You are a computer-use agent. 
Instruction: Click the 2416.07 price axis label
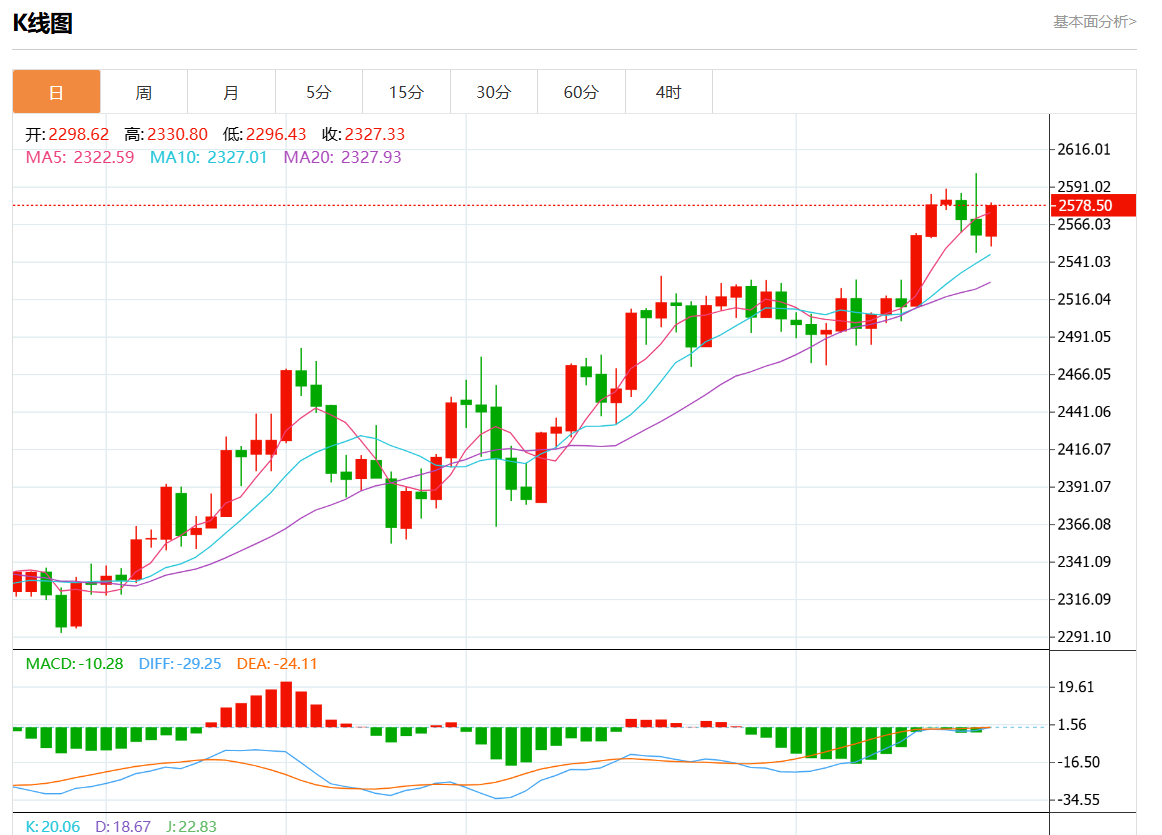pyautogui.click(x=1083, y=449)
